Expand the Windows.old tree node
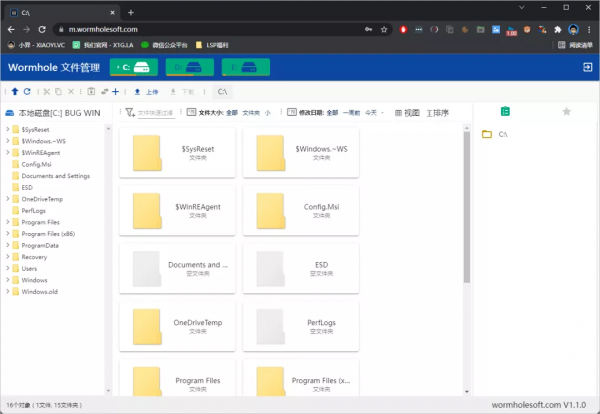The height and width of the screenshot is (414, 600). (8, 292)
